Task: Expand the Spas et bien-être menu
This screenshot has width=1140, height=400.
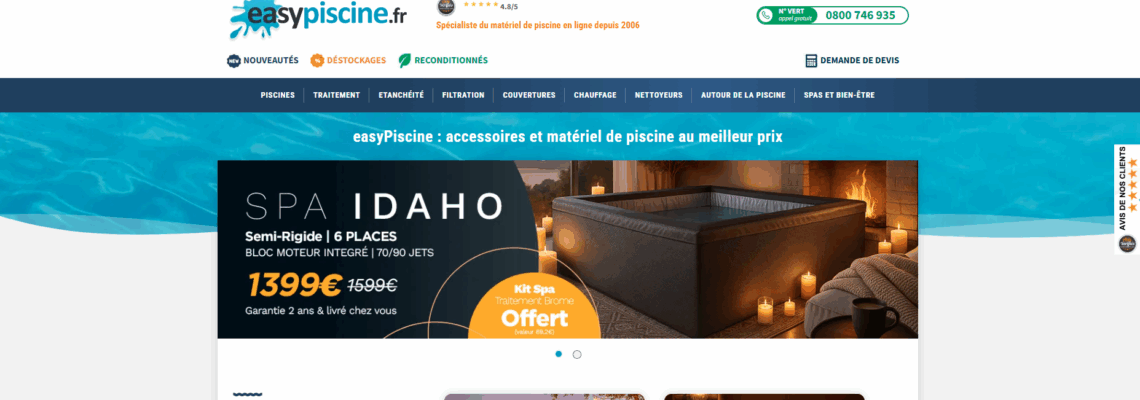Action: (839, 95)
